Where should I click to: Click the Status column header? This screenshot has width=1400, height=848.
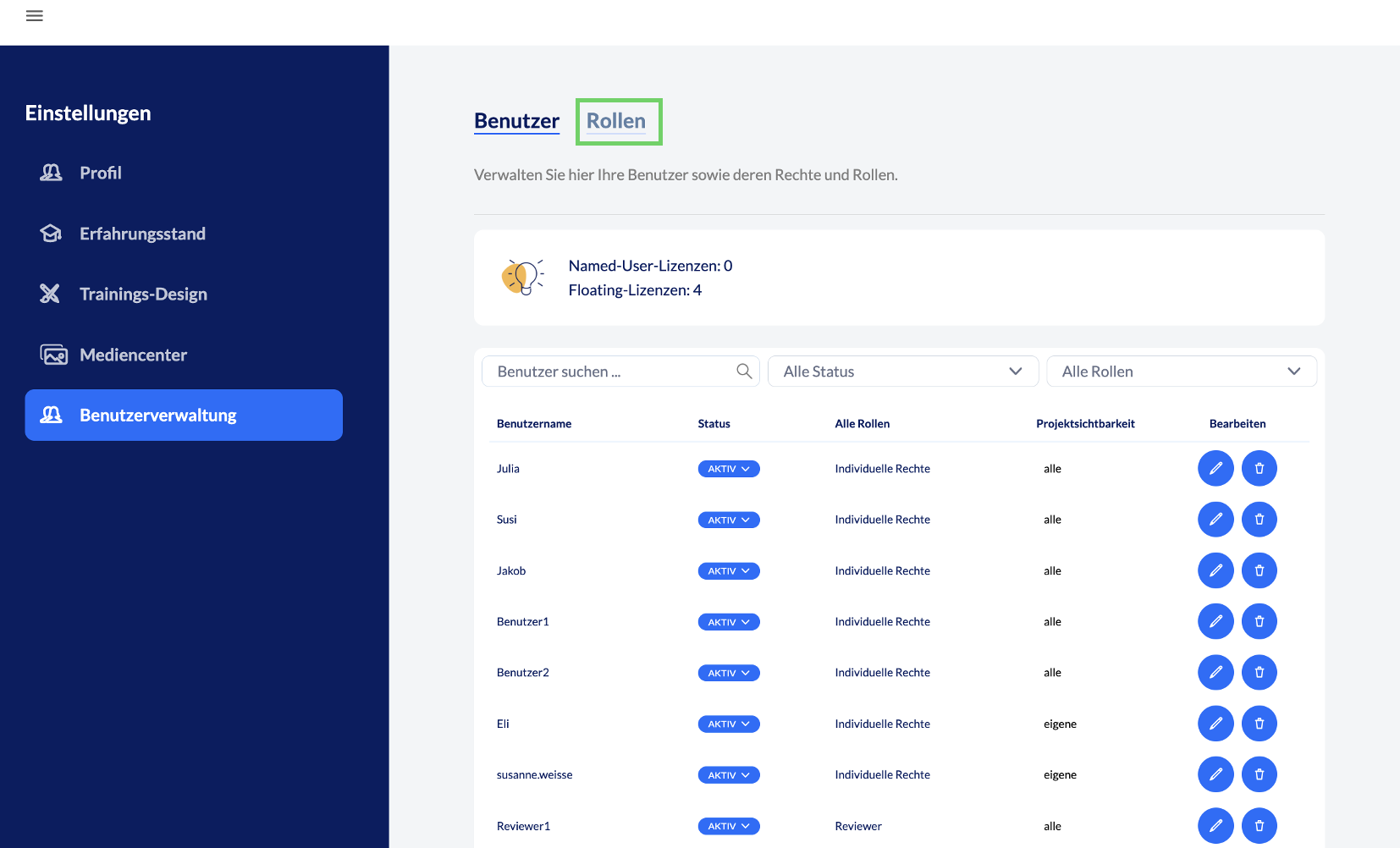tap(714, 424)
